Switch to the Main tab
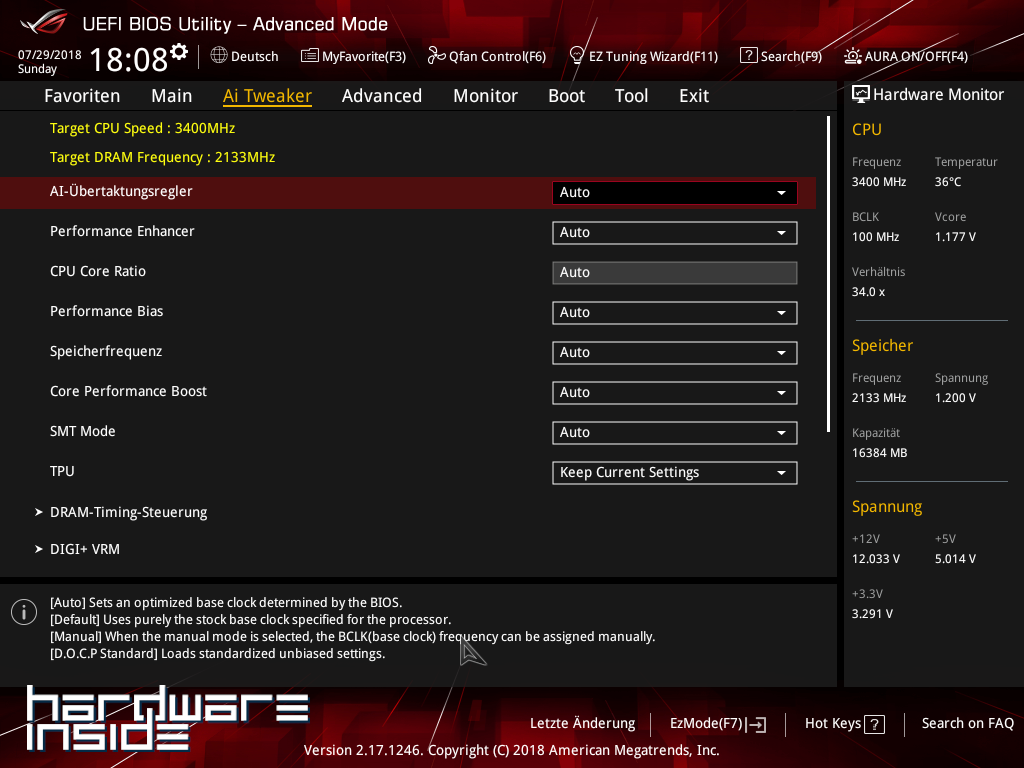The image size is (1024, 768). 172,96
